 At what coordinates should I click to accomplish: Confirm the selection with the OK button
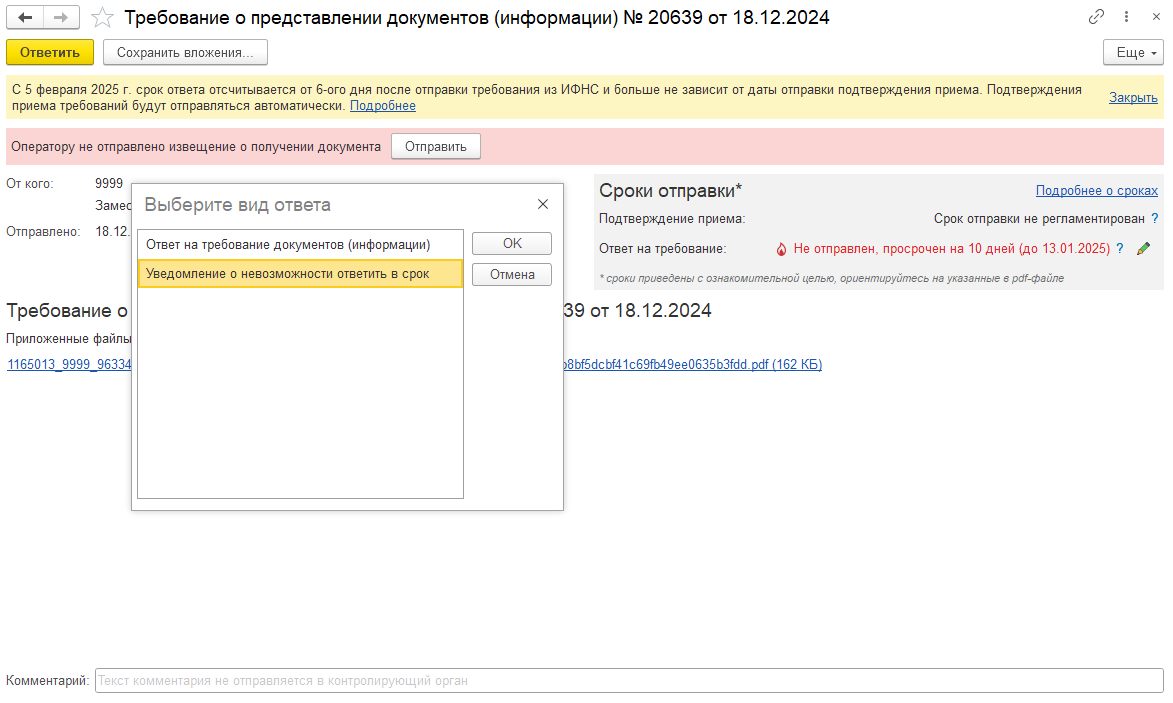click(x=512, y=243)
